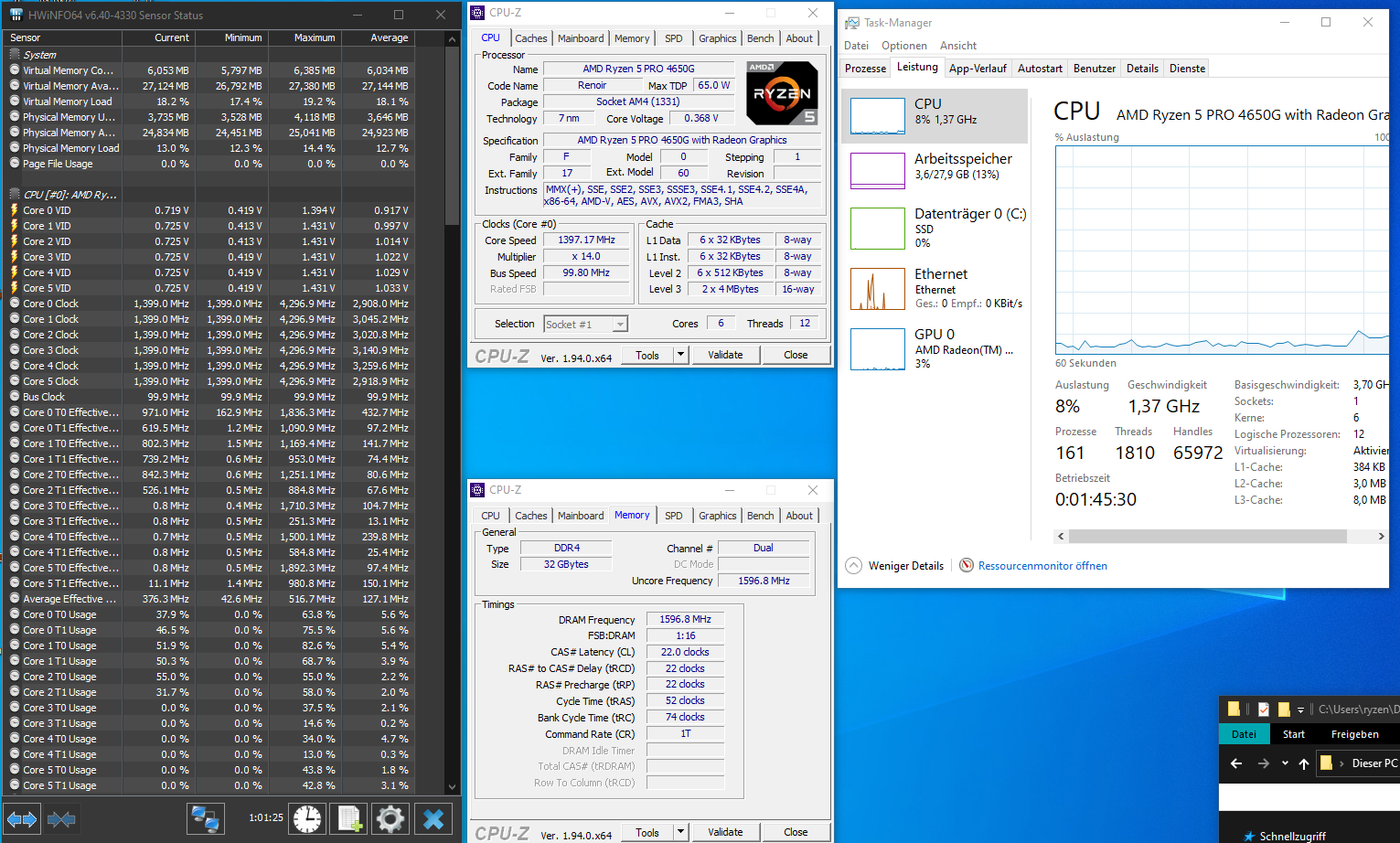Click the DRAM Frequency value in CPU-Z Memory
The height and width of the screenshot is (843, 1400).
(x=685, y=619)
